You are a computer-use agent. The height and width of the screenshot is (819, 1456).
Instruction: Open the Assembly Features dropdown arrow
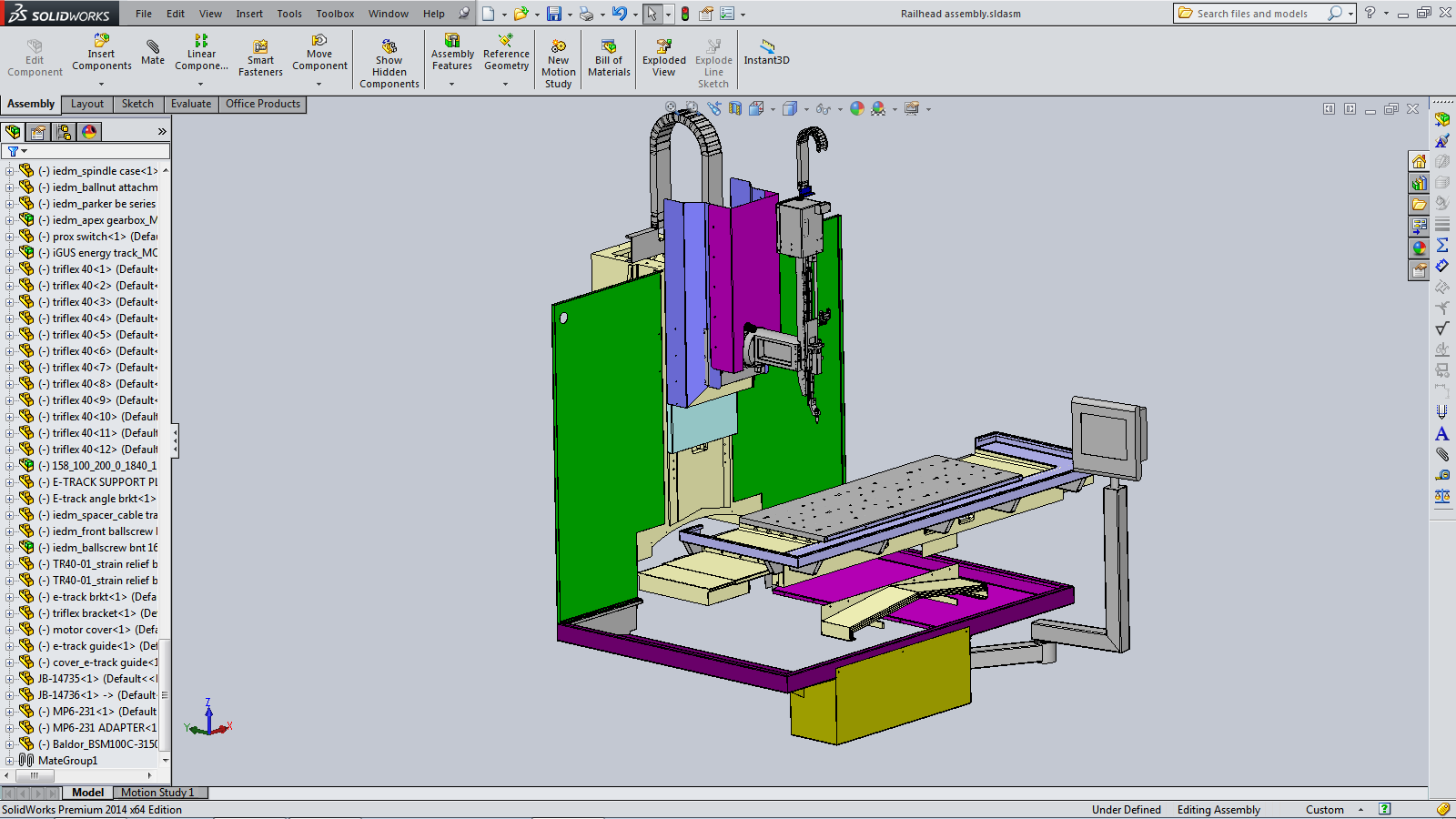452,84
